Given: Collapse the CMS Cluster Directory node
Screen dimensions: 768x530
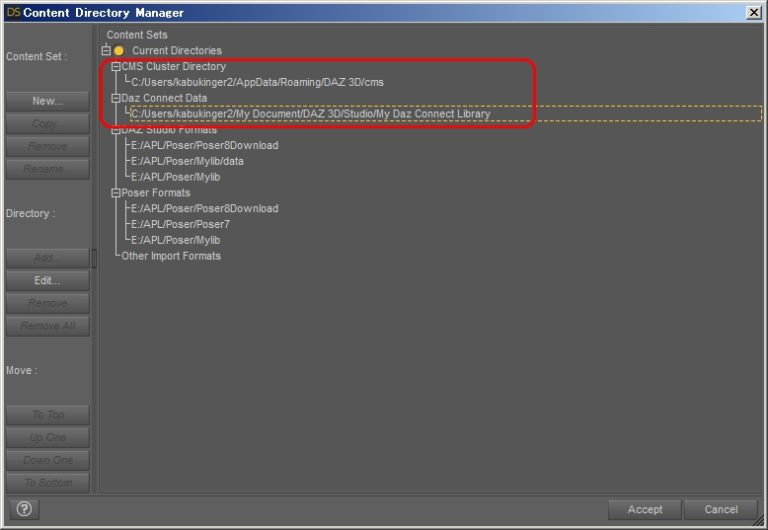Looking at the screenshot, I should (116, 67).
